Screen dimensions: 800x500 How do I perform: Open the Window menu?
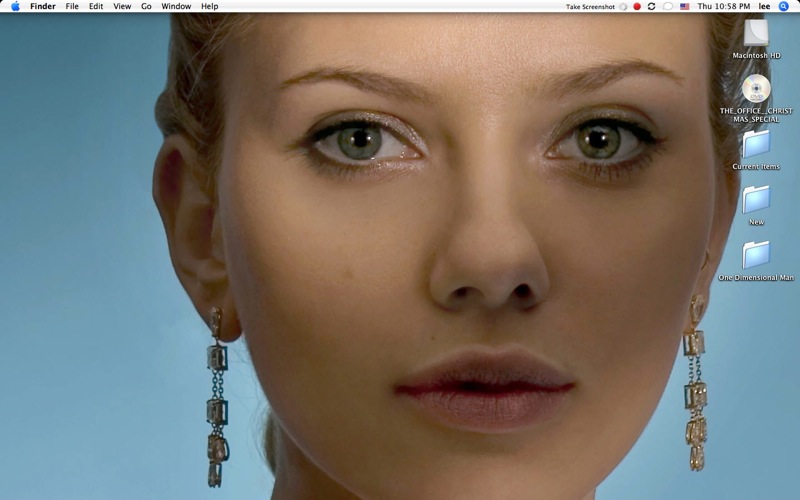click(176, 6)
